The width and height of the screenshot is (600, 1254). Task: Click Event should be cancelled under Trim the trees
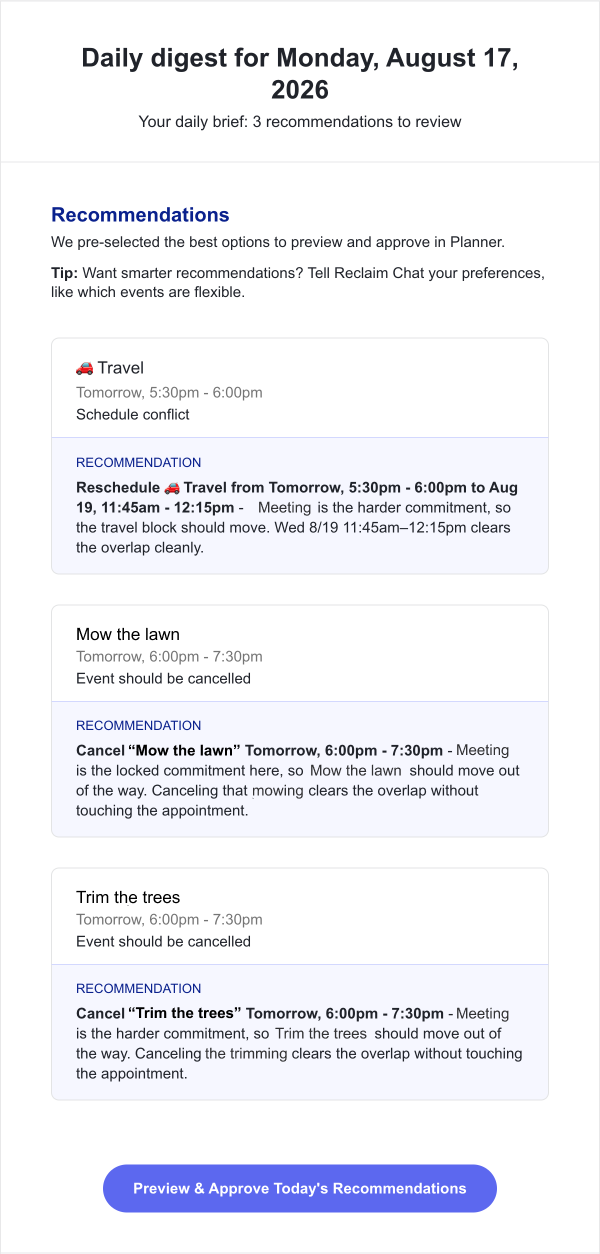[x=163, y=941]
